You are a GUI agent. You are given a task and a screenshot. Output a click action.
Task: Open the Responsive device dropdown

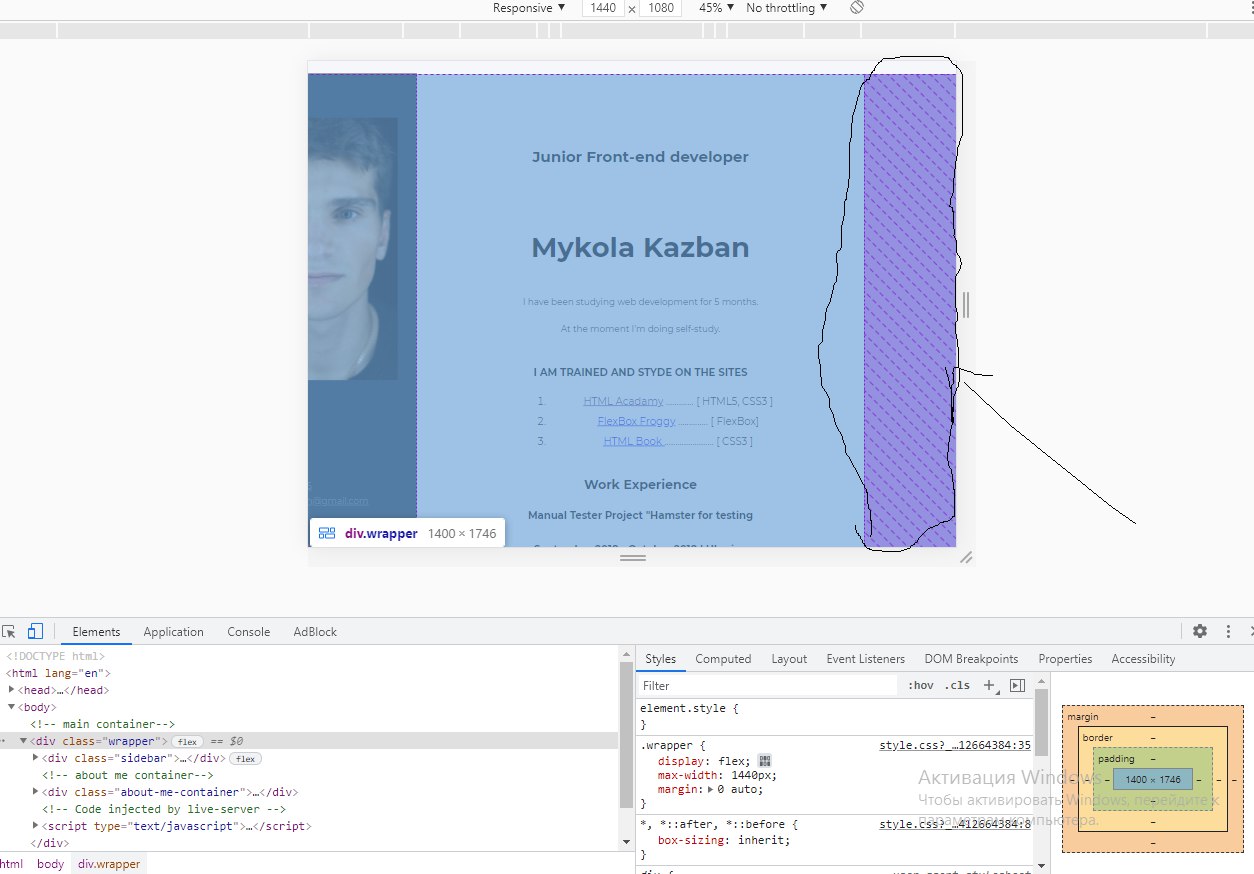coord(529,7)
